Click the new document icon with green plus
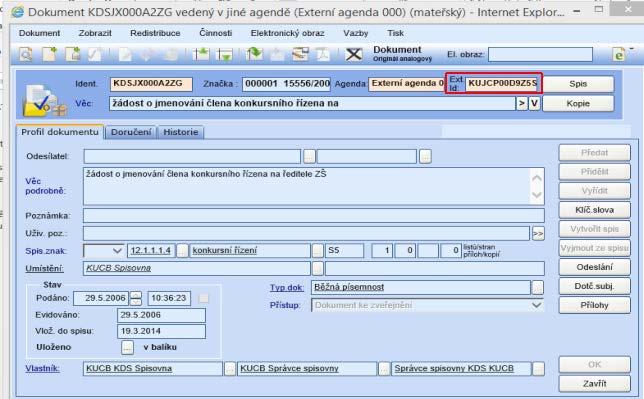The width and height of the screenshot is (644, 399). coord(50,54)
